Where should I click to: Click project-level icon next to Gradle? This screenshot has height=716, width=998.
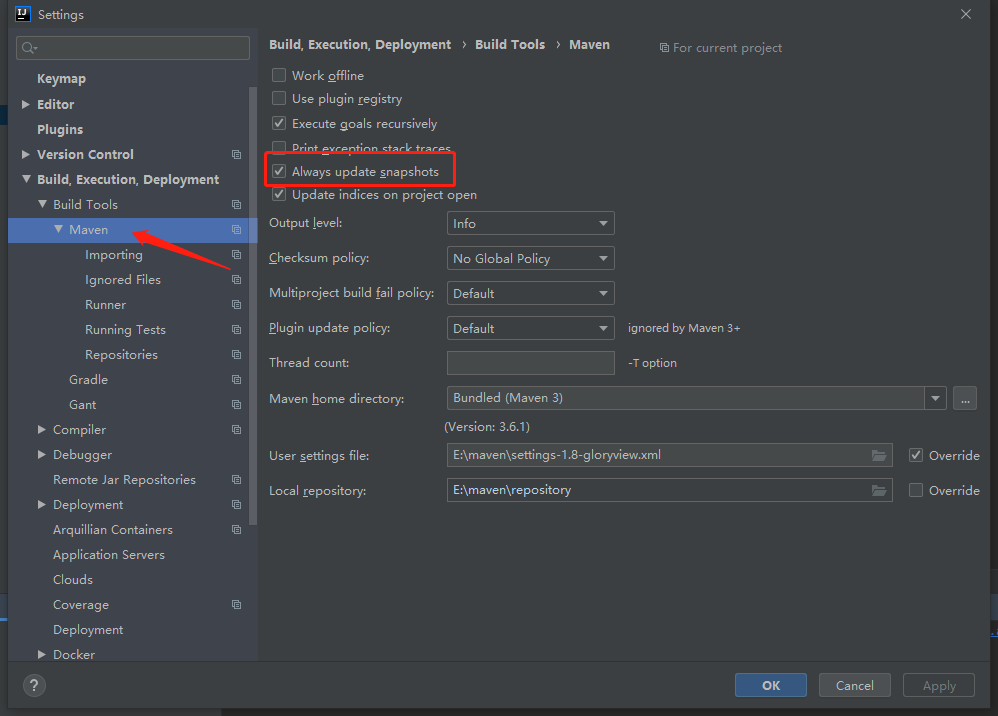(x=237, y=380)
